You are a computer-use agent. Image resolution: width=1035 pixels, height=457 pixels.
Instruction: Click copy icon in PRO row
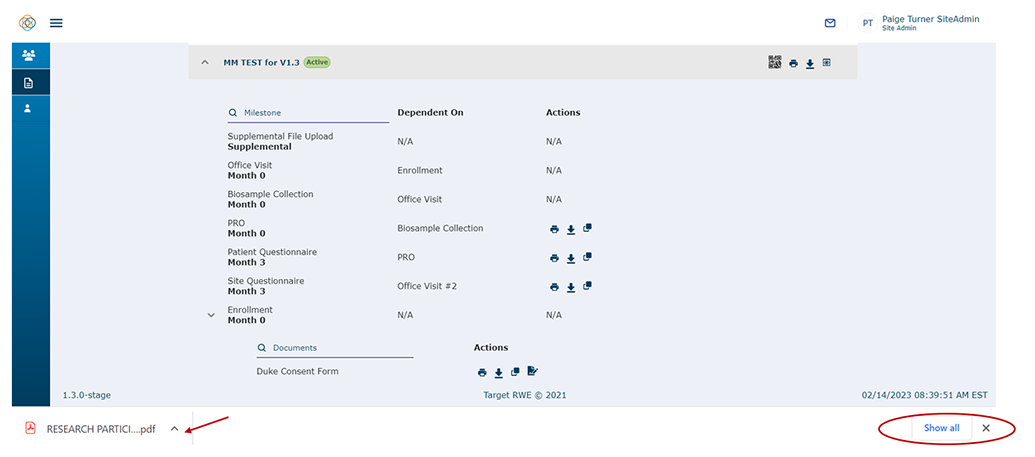pyautogui.click(x=587, y=228)
